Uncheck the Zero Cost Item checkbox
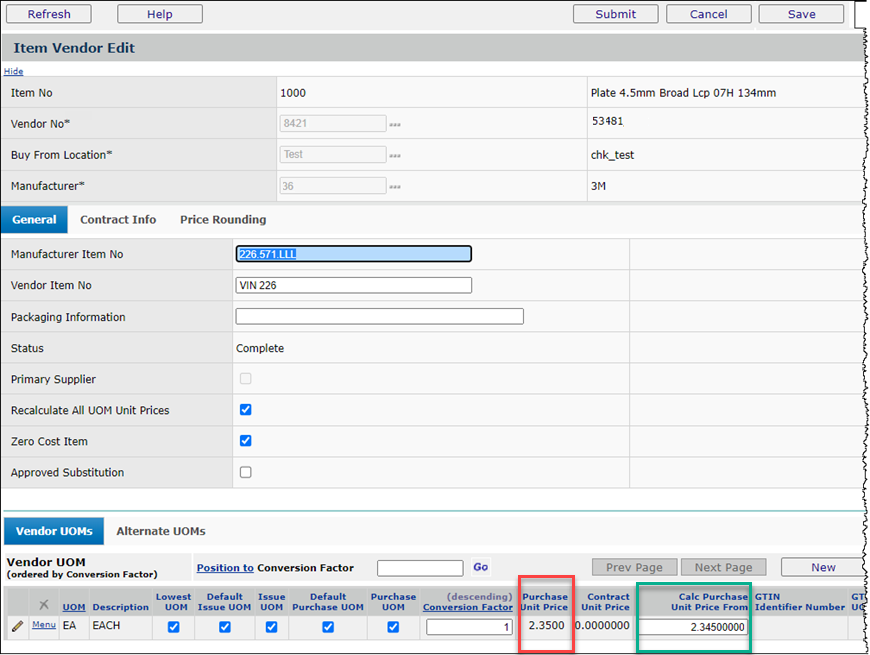Image resolution: width=870 pixels, height=655 pixels. coord(246,441)
